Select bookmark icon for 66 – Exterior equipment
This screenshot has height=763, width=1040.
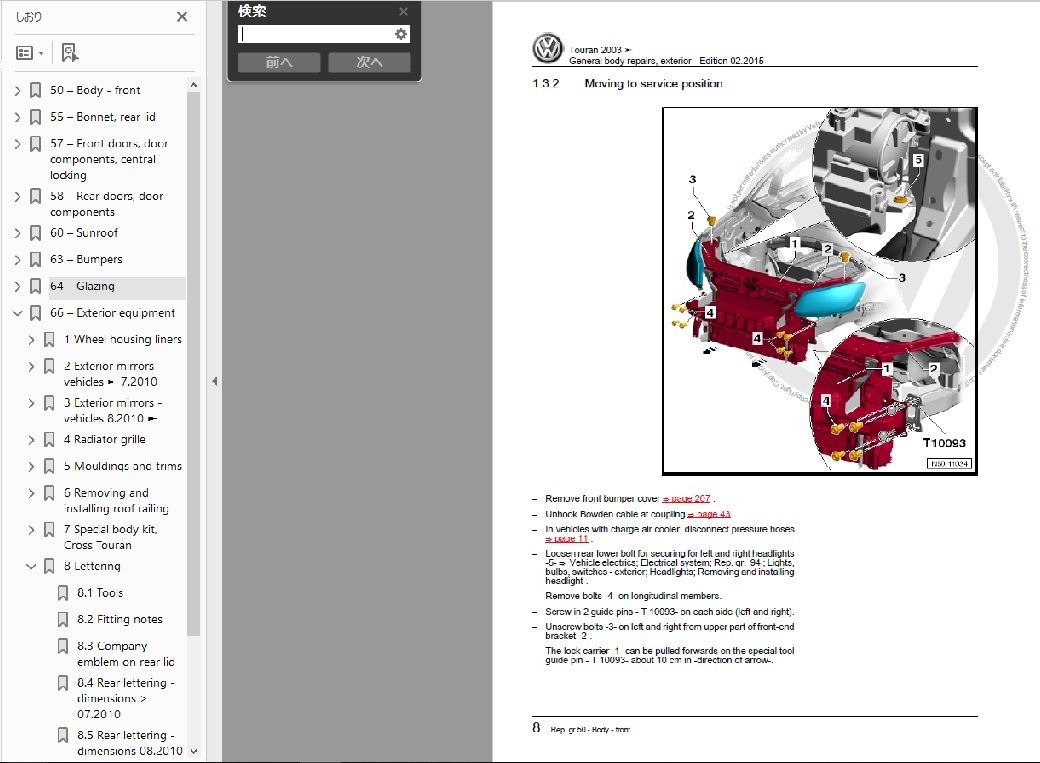click(36, 313)
